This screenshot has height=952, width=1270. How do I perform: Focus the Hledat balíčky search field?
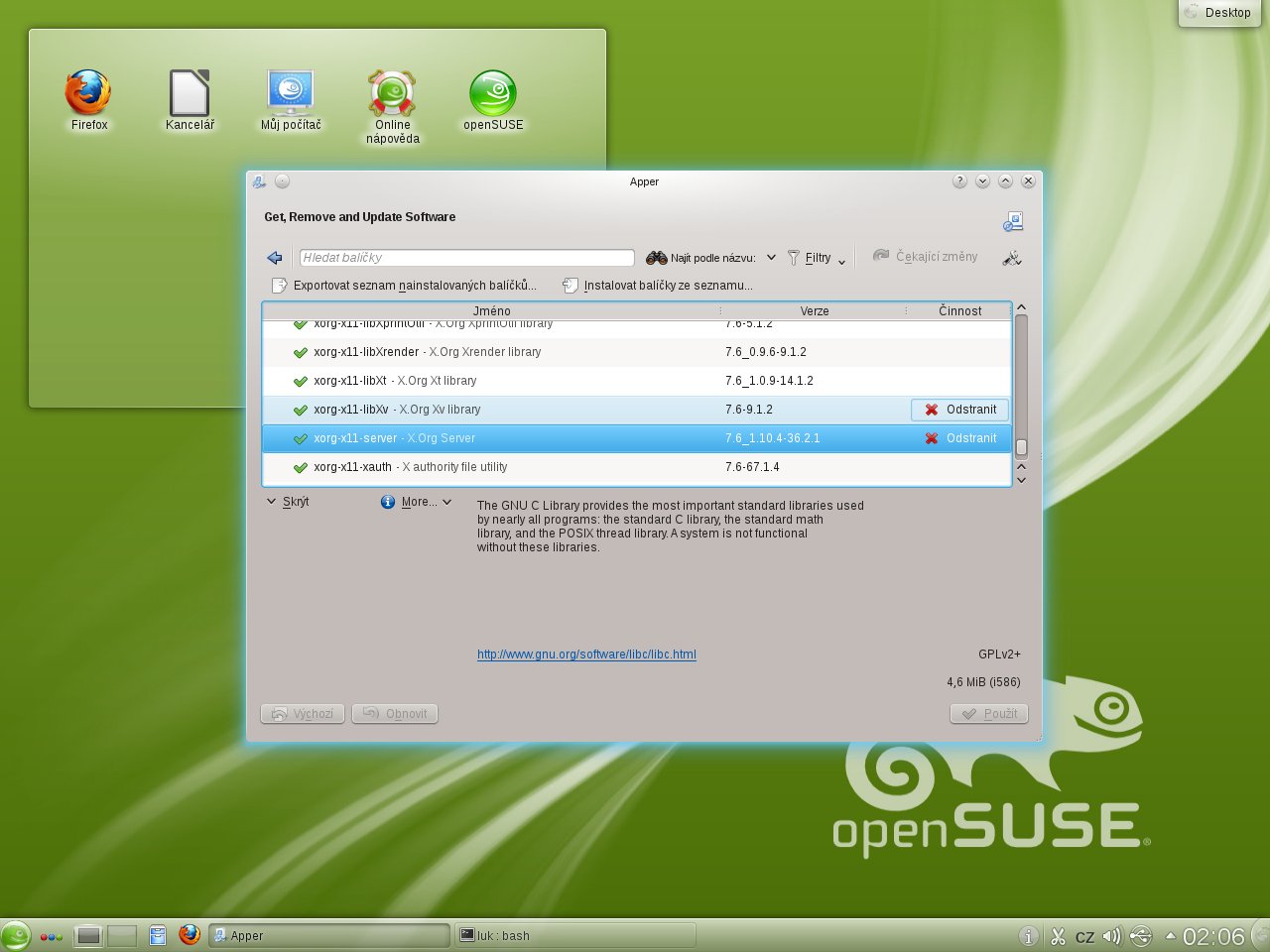pyautogui.click(x=466, y=258)
